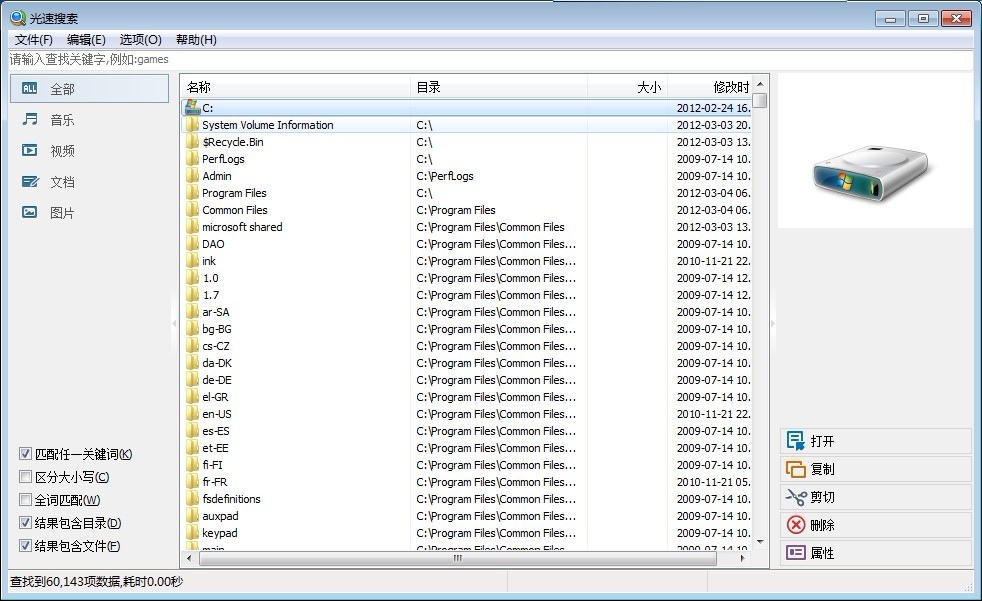
Task: Select the 全部 (All) category icon
Action: [x=30, y=89]
